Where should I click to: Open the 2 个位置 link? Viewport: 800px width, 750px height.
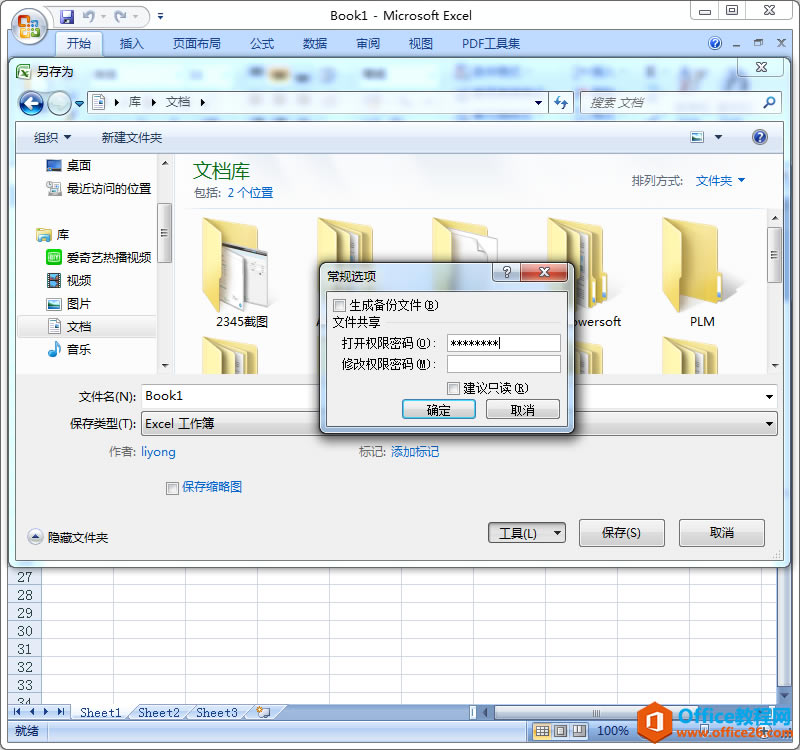coord(250,193)
